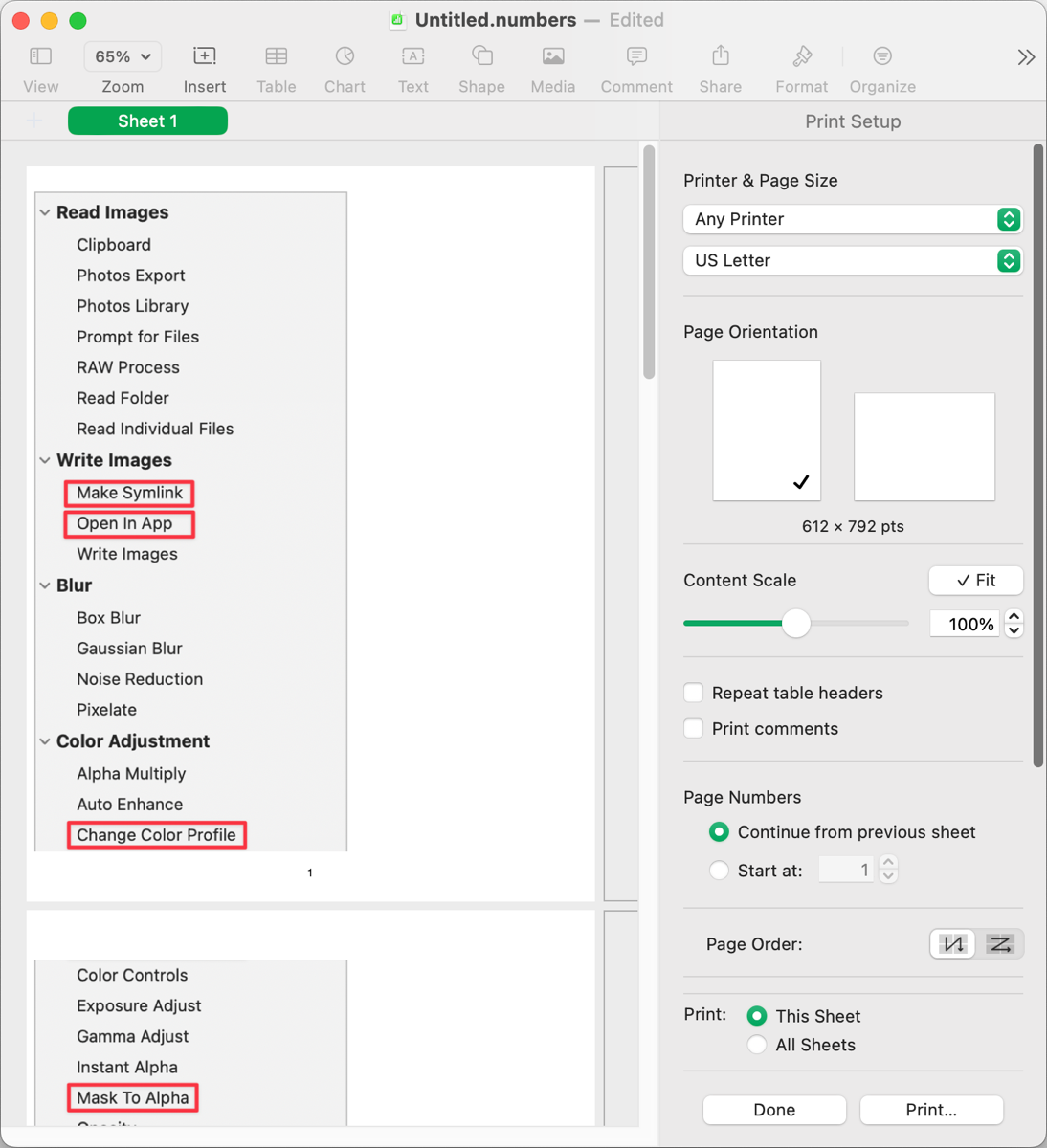Add a Comment via the toolbar

[636, 57]
